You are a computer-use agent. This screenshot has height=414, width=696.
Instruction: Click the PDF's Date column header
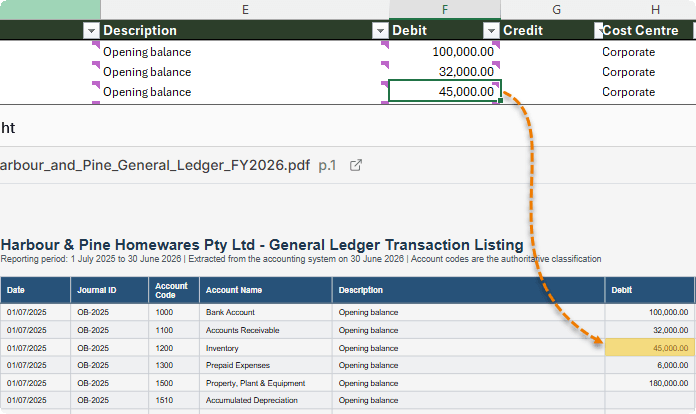[x=35, y=290]
